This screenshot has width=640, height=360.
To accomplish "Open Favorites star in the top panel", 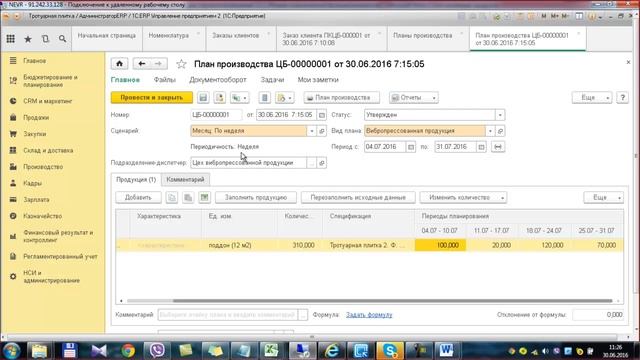I will 28,39.
